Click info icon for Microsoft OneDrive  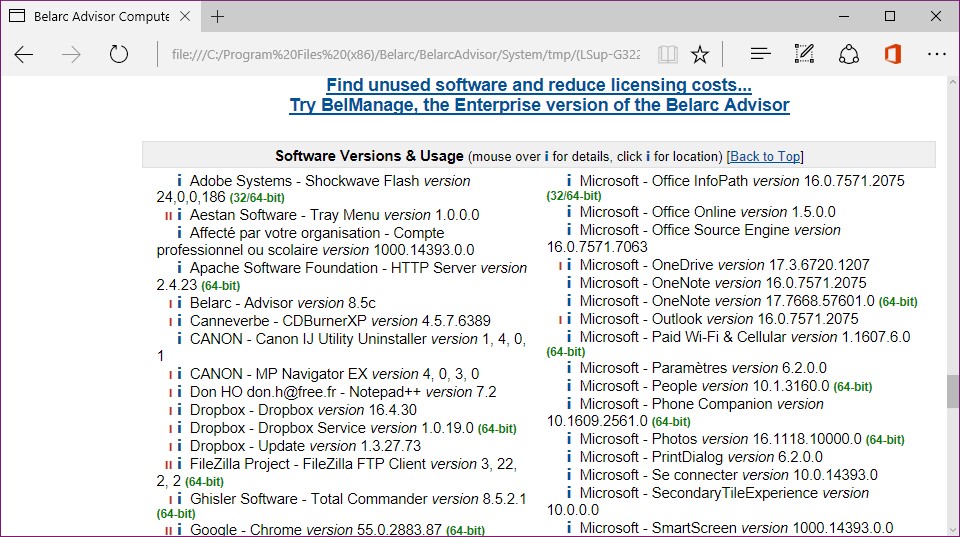pos(569,266)
